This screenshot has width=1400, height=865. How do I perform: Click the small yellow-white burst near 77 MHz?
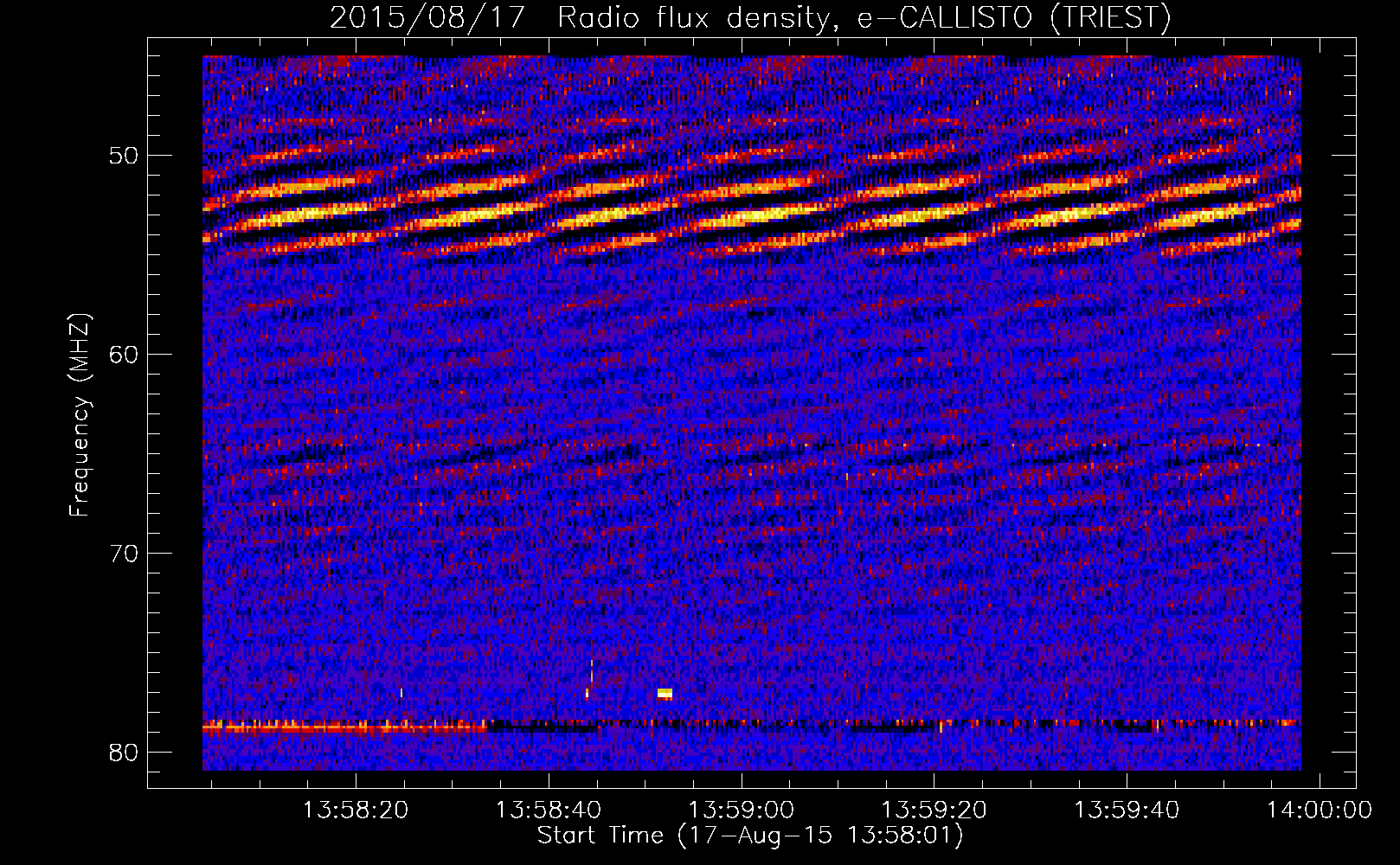tap(665, 693)
